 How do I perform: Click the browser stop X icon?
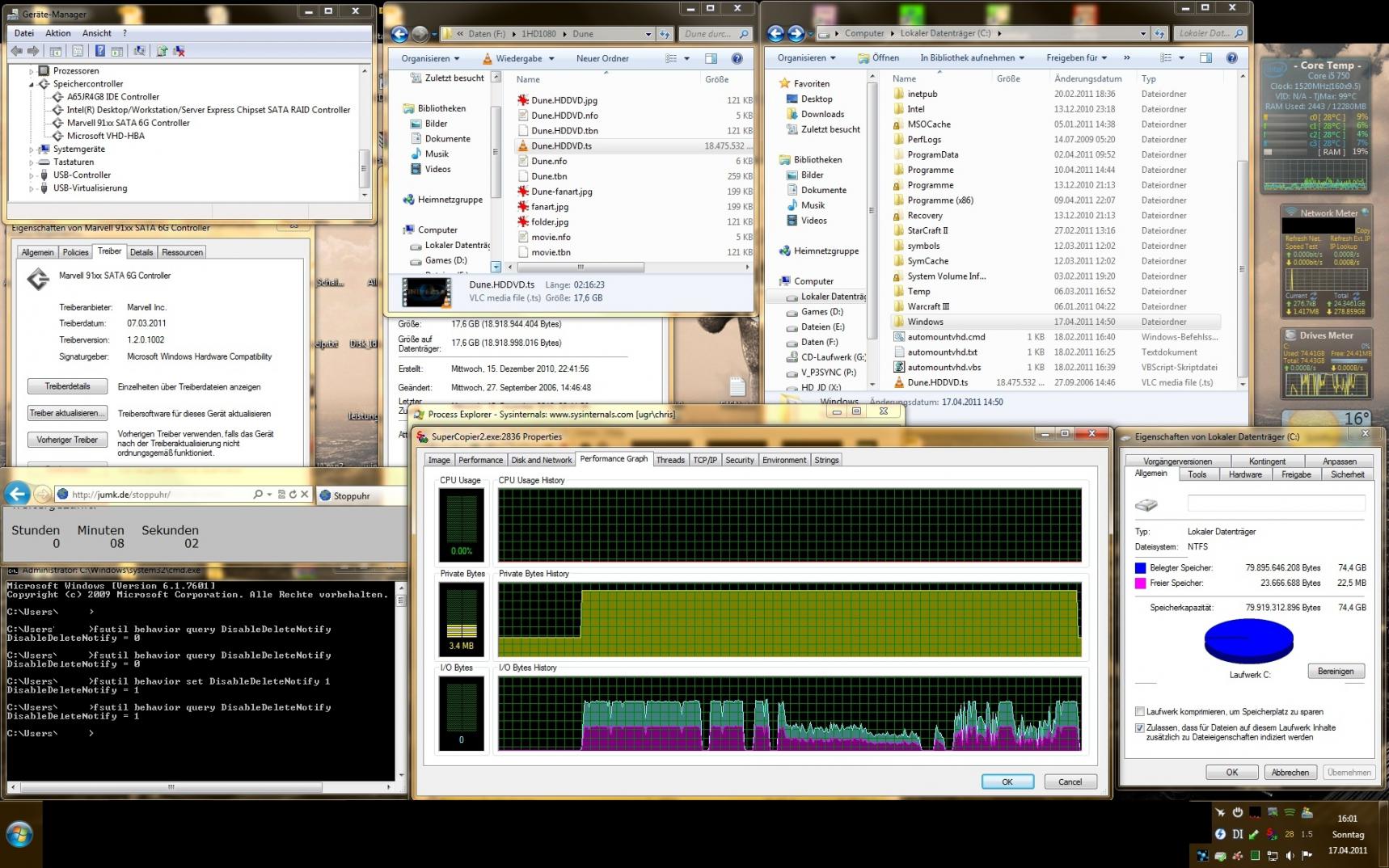(x=305, y=494)
